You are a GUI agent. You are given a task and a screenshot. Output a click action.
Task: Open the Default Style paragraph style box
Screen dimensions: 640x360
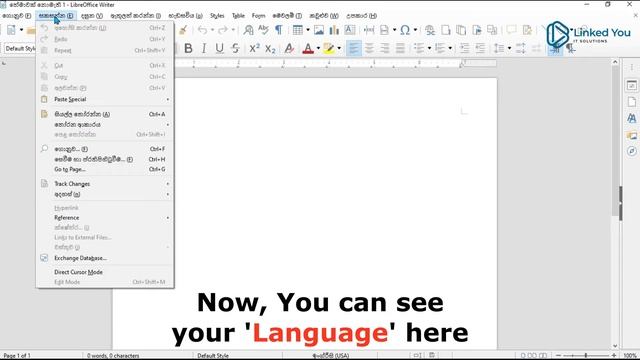20,49
